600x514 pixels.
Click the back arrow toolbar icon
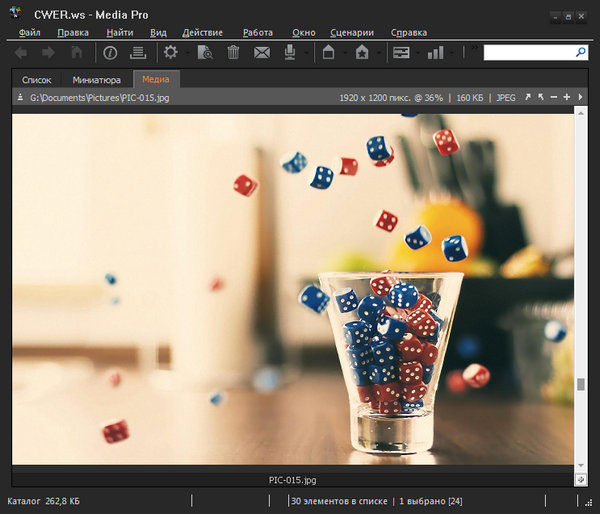(21, 52)
